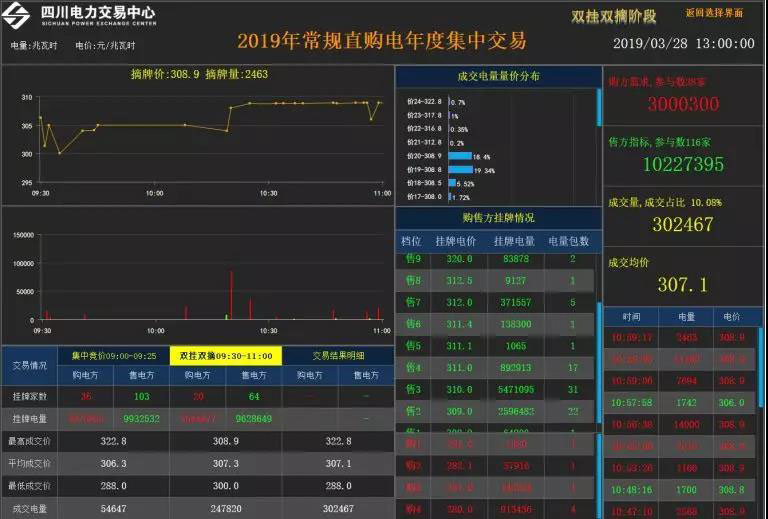Click the 成交电量量价分布 panel header

pos(498,76)
